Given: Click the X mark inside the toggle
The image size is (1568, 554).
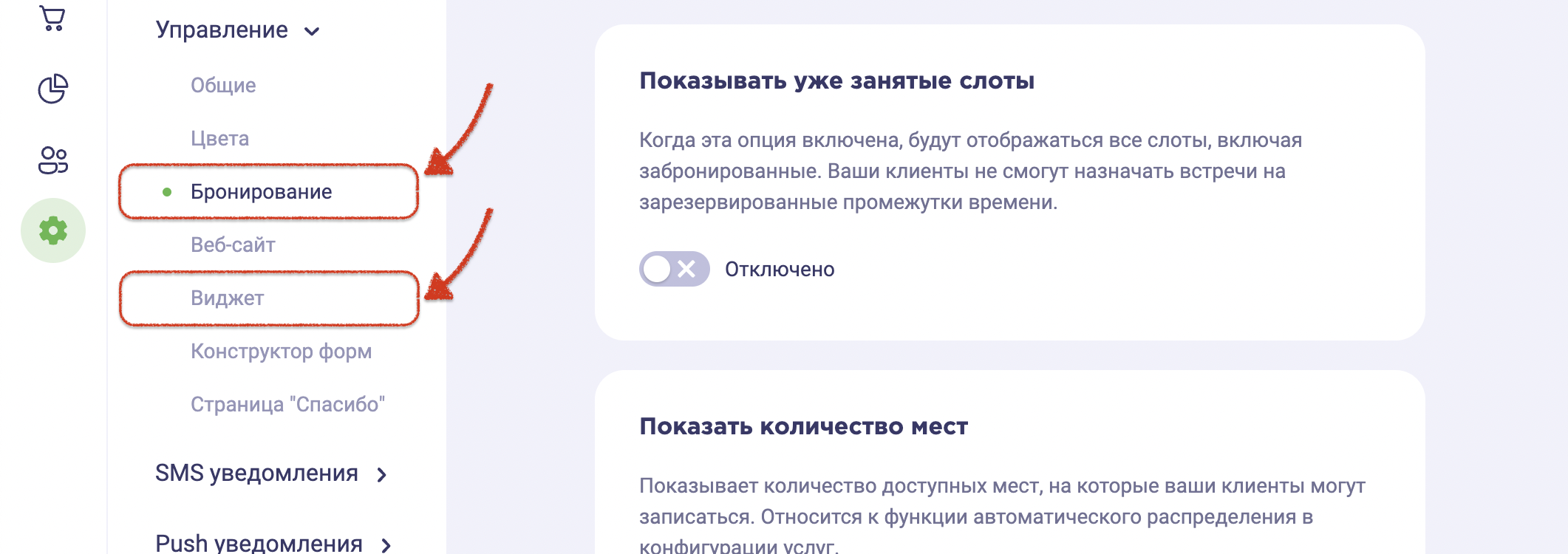Looking at the screenshot, I should (686, 269).
